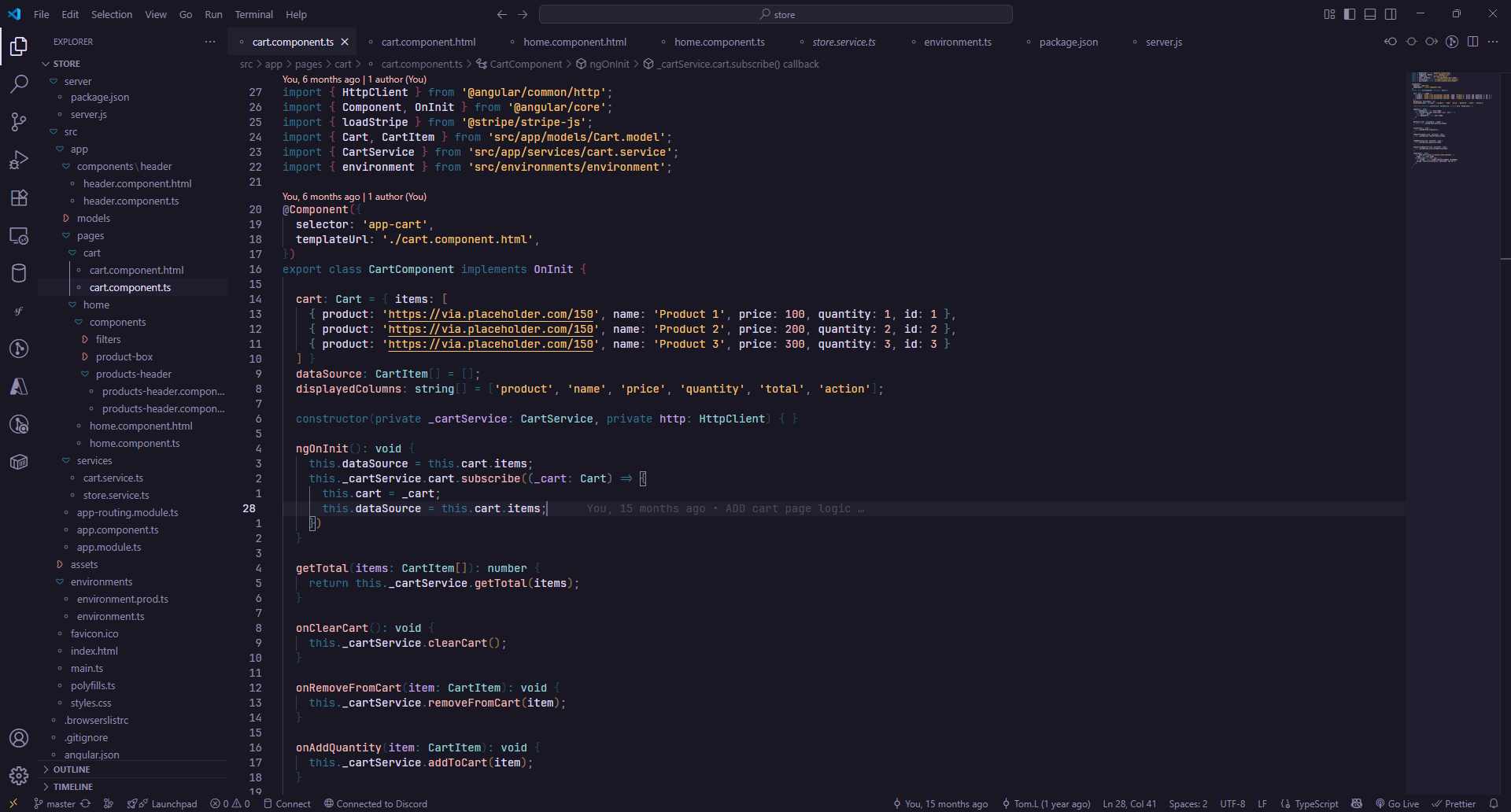This screenshot has height=812, width=1511.
Task: Open the Search view in the activity bar
Action: click(19, 83)
